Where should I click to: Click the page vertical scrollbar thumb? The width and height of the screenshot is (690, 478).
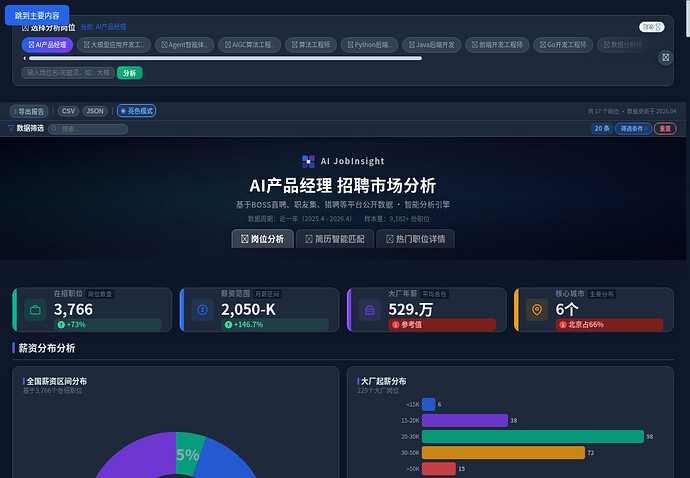(688, 18)
